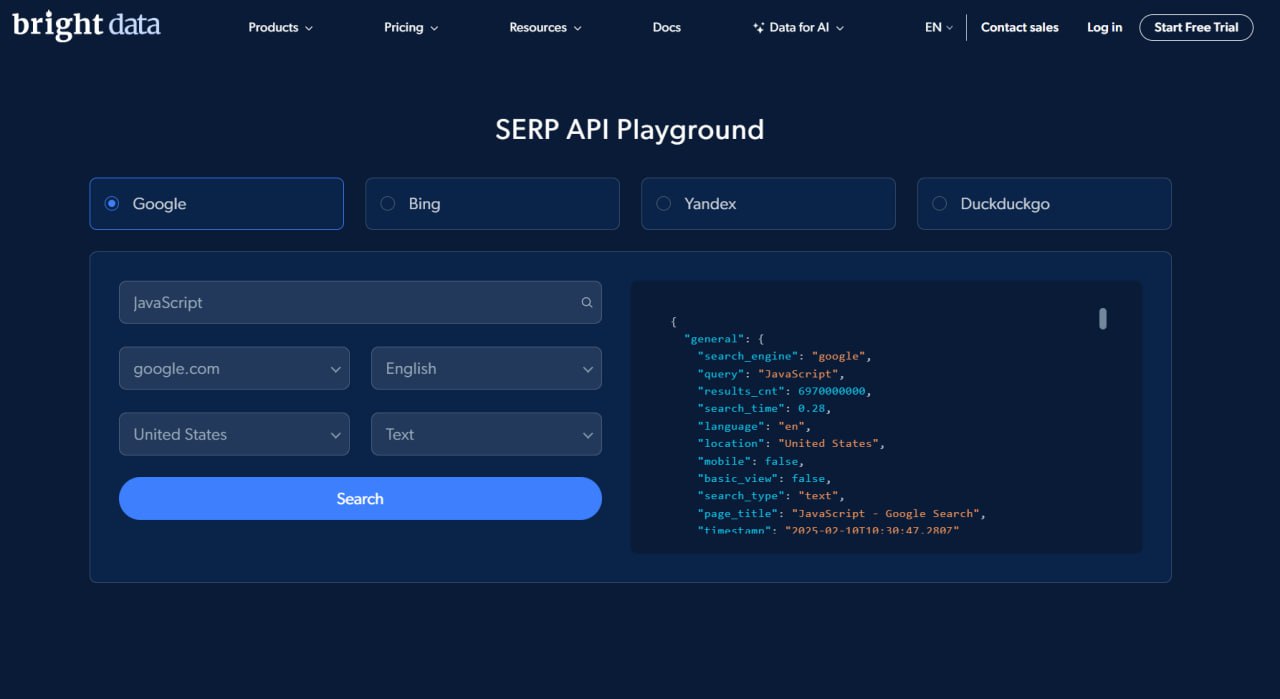This screenshot has width=1280, height=699.
Task: Click the Log in link
Action: click(1105, 28)
